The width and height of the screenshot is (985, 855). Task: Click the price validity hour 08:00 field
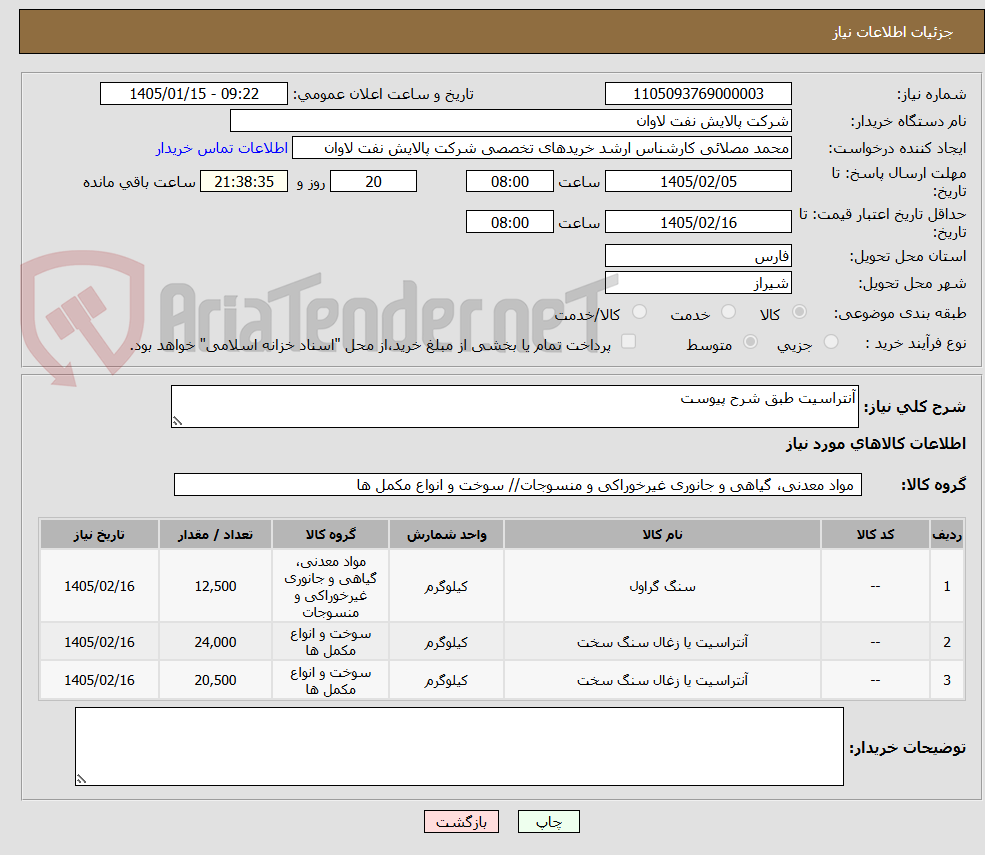509,222
